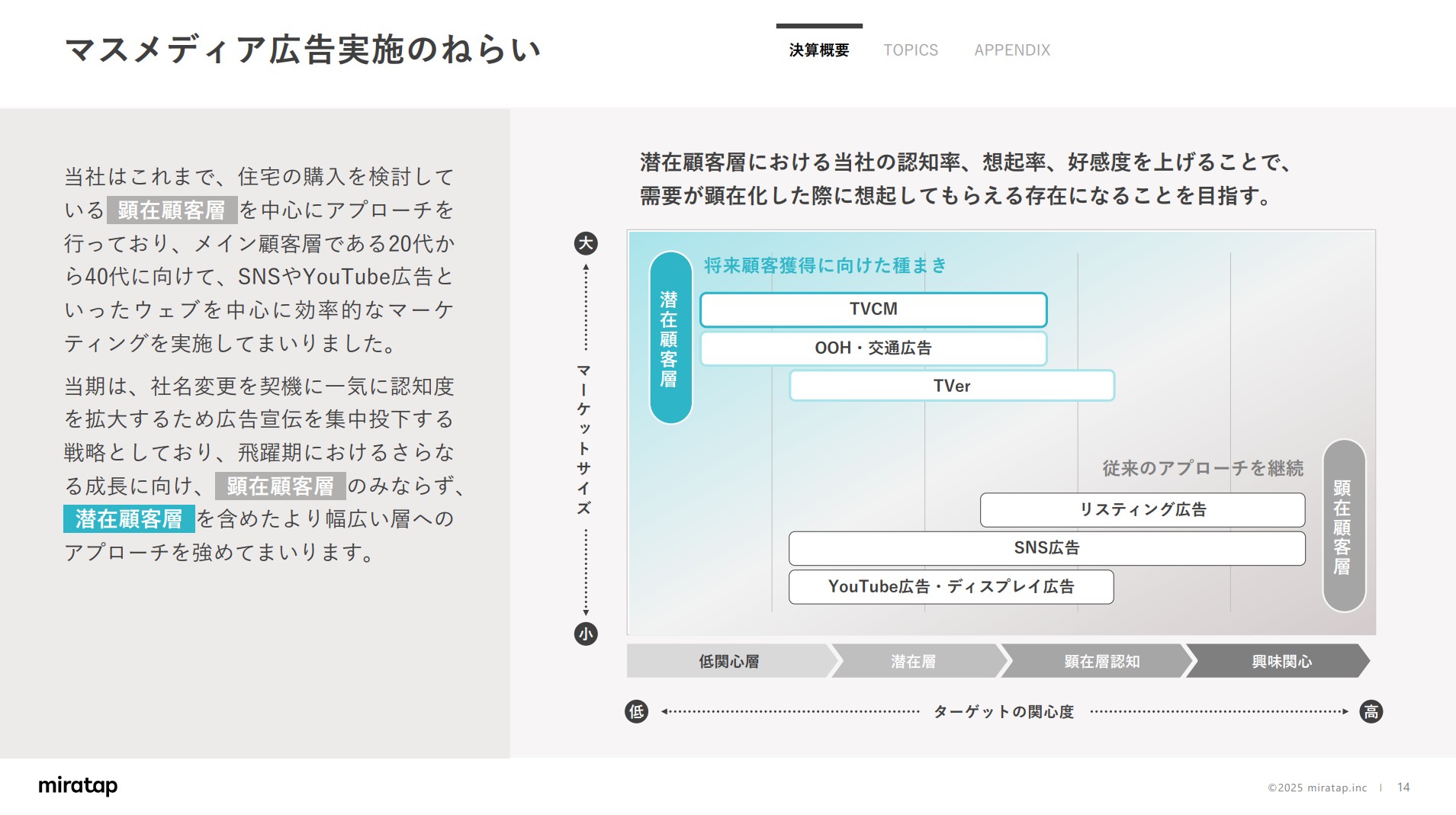Click the 大 circle icon above market size axis
Image resolution: width=1456 pixels, height=815 pixels.
(x=585, y=244)
